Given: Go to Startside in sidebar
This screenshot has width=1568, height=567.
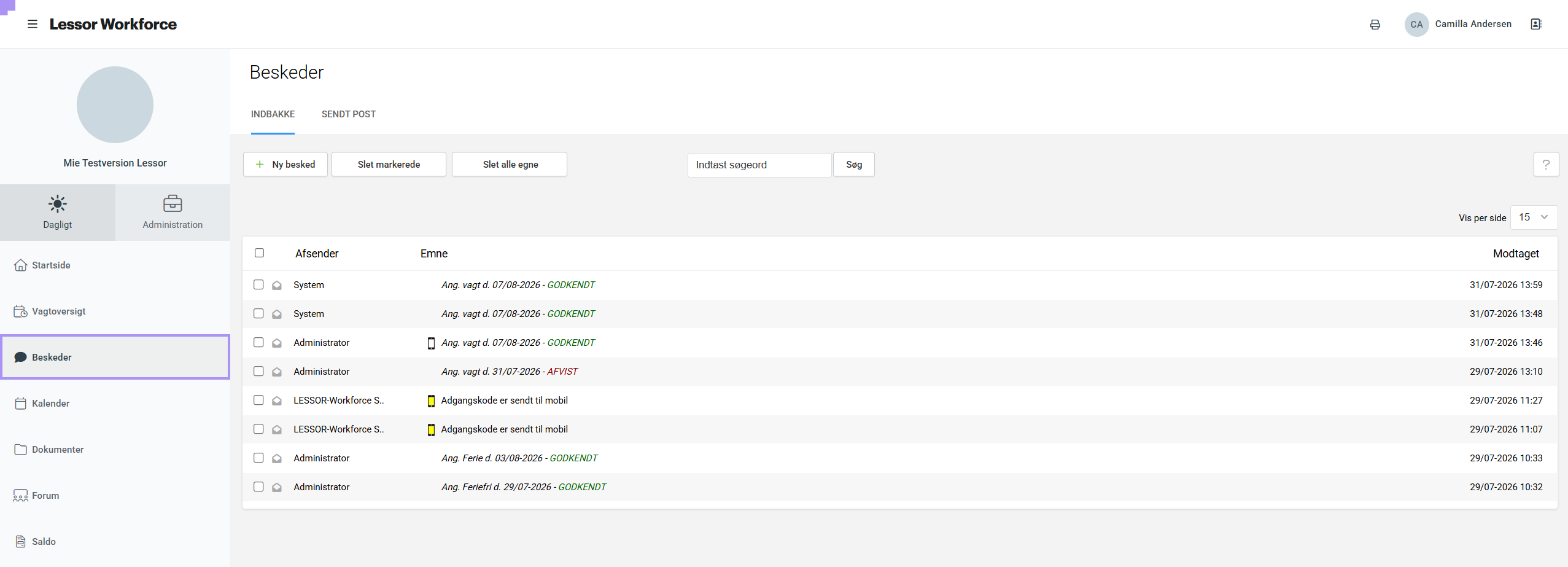Looking at the screenshot, I should pos(115,265).
